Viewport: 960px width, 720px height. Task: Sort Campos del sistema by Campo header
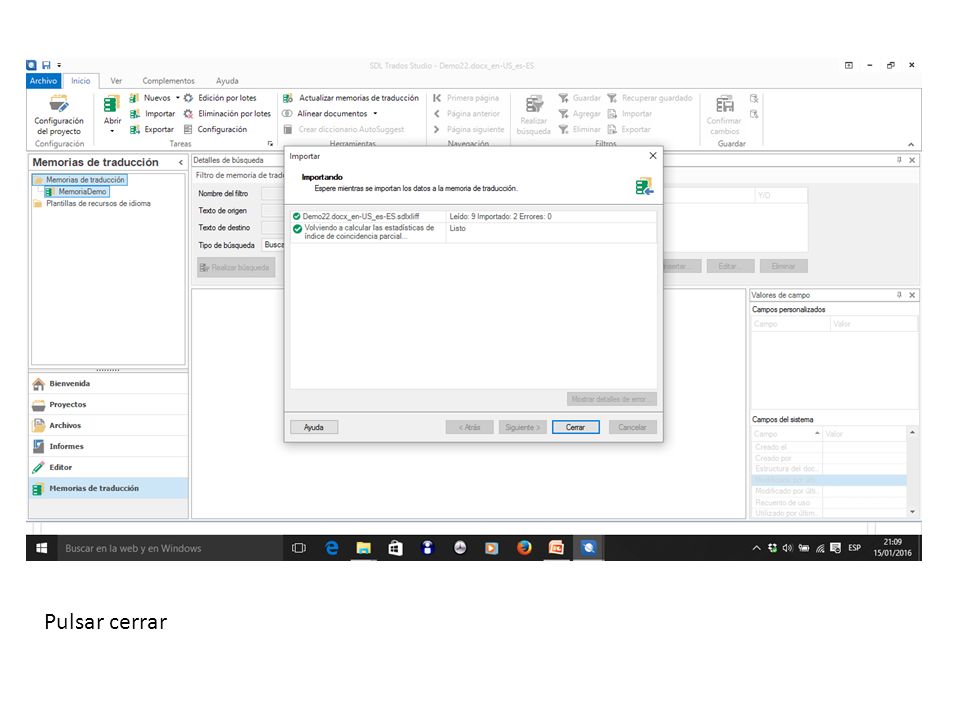click(x=787, y=433)
